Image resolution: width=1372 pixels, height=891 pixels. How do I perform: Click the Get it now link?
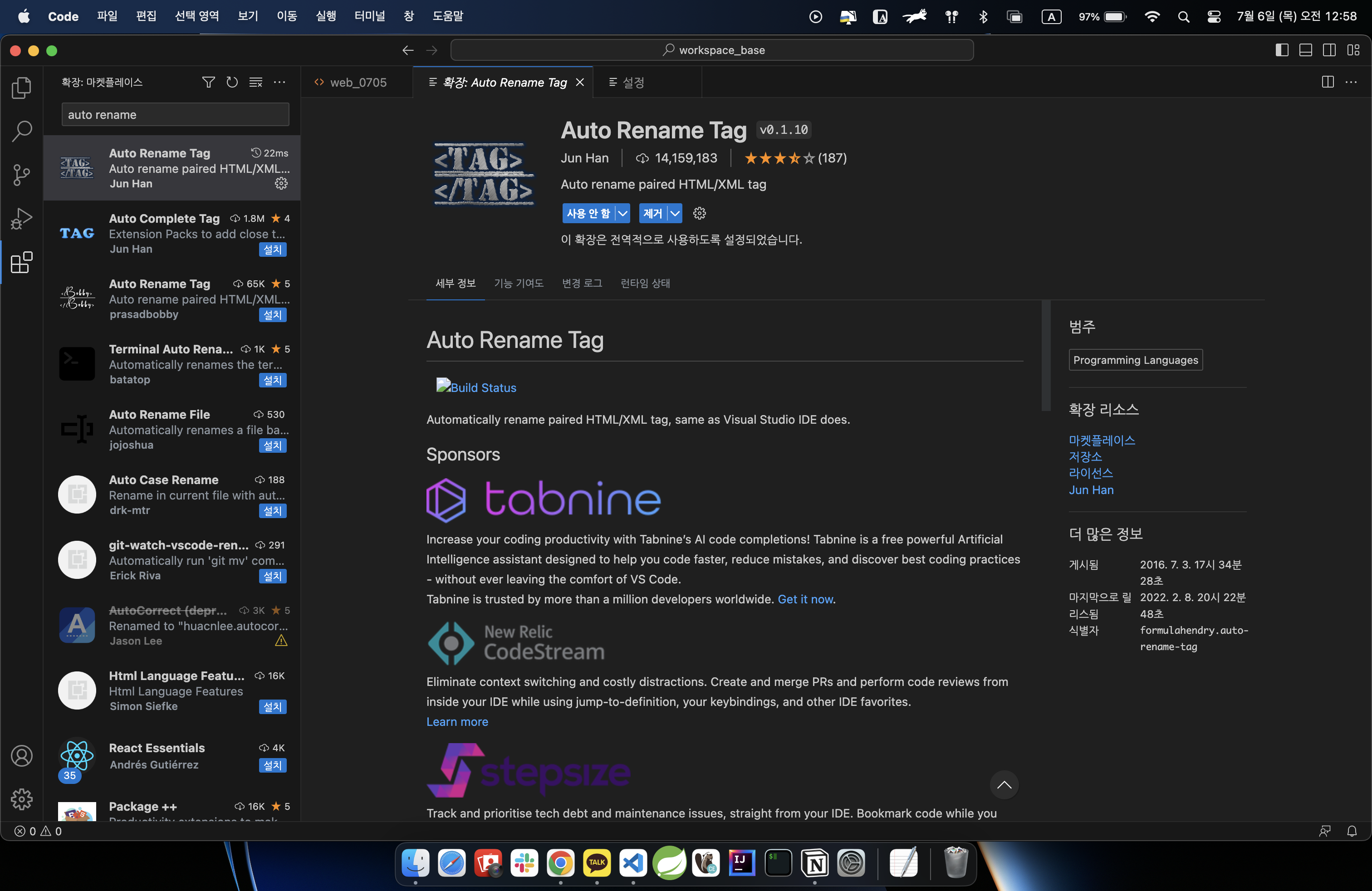point(805,599)
